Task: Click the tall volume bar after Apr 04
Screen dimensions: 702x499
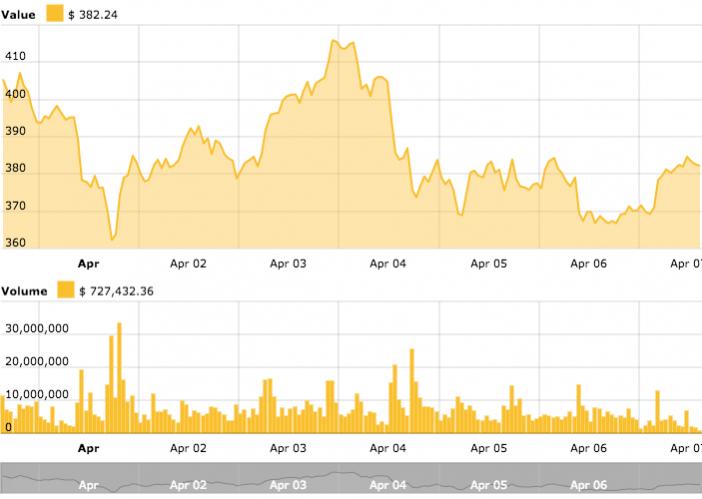Action: [x=411, y=350]
